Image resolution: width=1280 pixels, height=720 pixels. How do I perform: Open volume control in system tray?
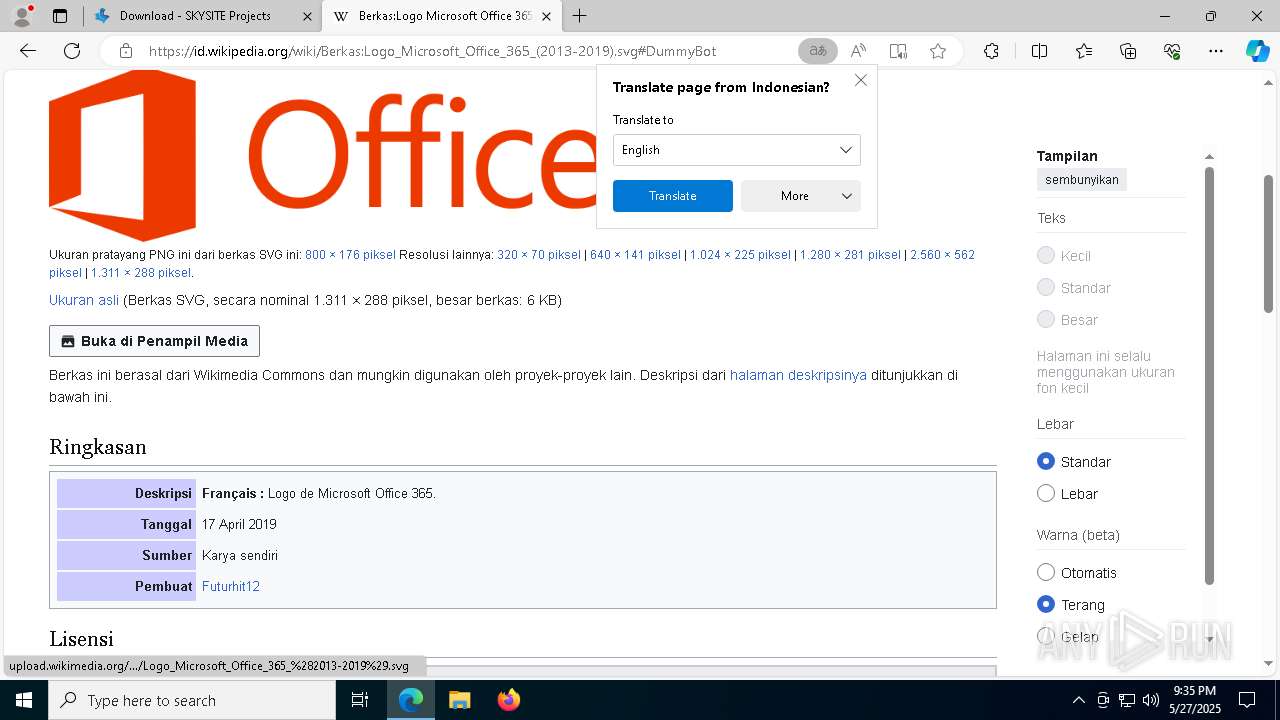(1151, 700)
